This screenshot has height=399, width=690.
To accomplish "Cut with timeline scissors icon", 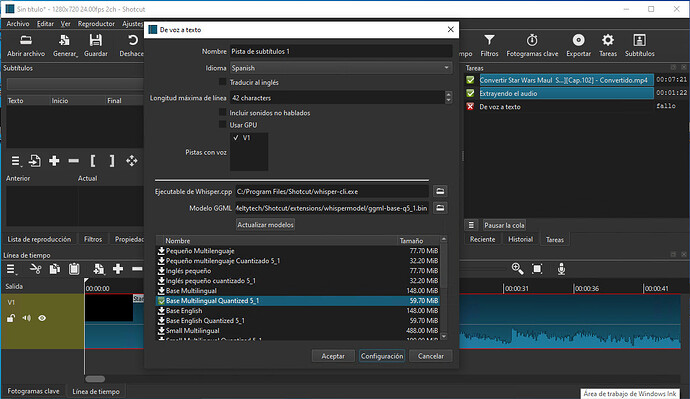I will 35,269.
